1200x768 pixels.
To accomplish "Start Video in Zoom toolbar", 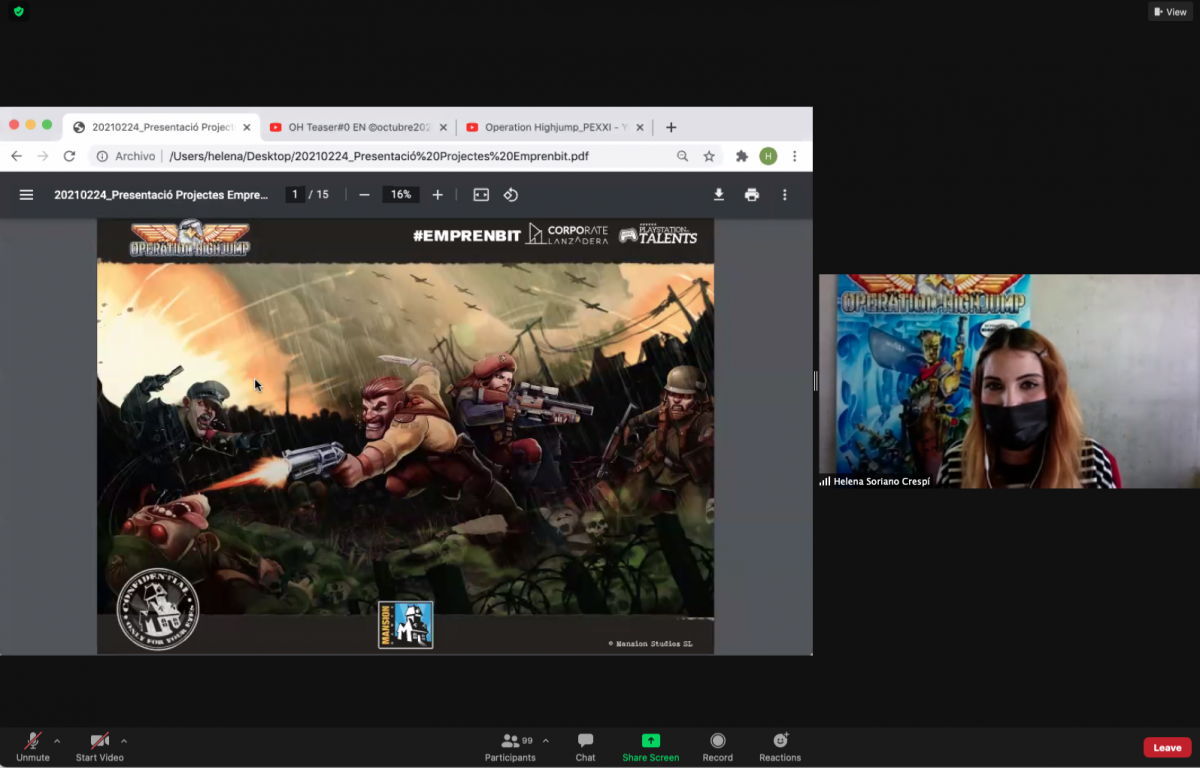I will [x=100, y=746].
